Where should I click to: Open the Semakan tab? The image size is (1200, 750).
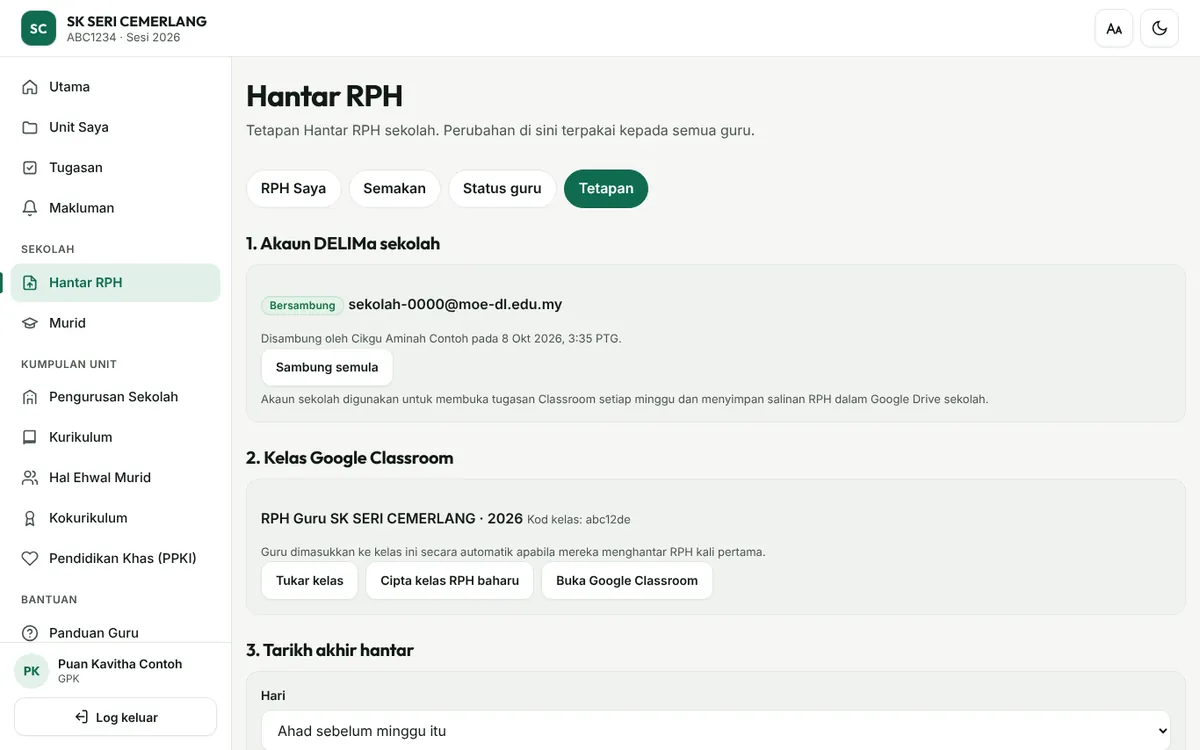394,188
